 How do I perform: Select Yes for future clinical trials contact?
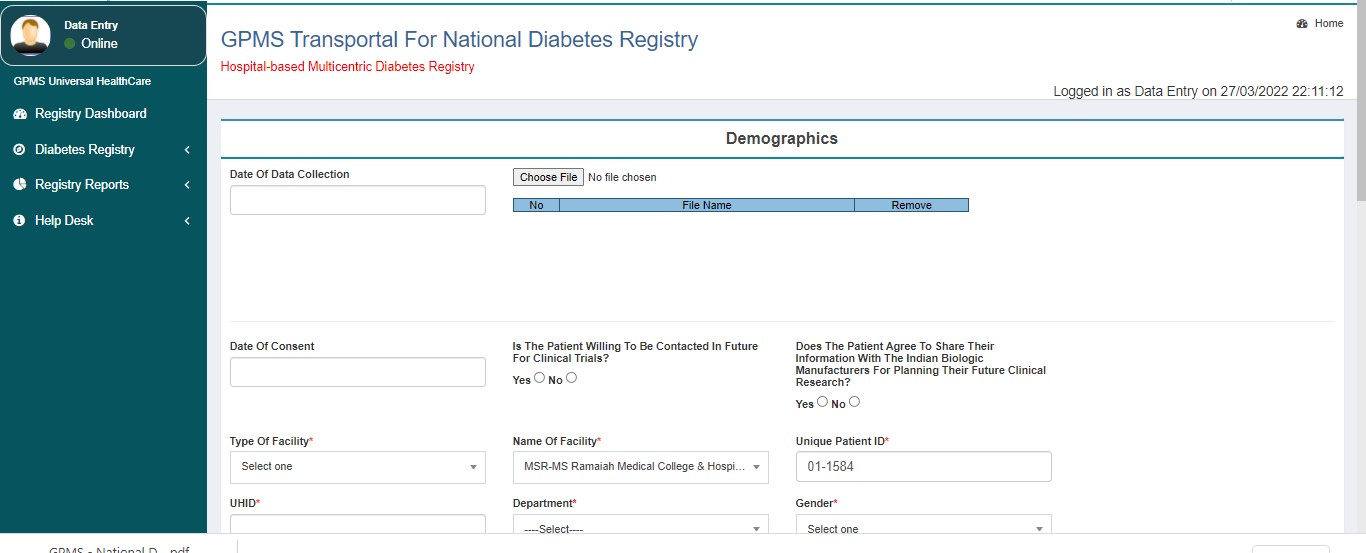540,378
